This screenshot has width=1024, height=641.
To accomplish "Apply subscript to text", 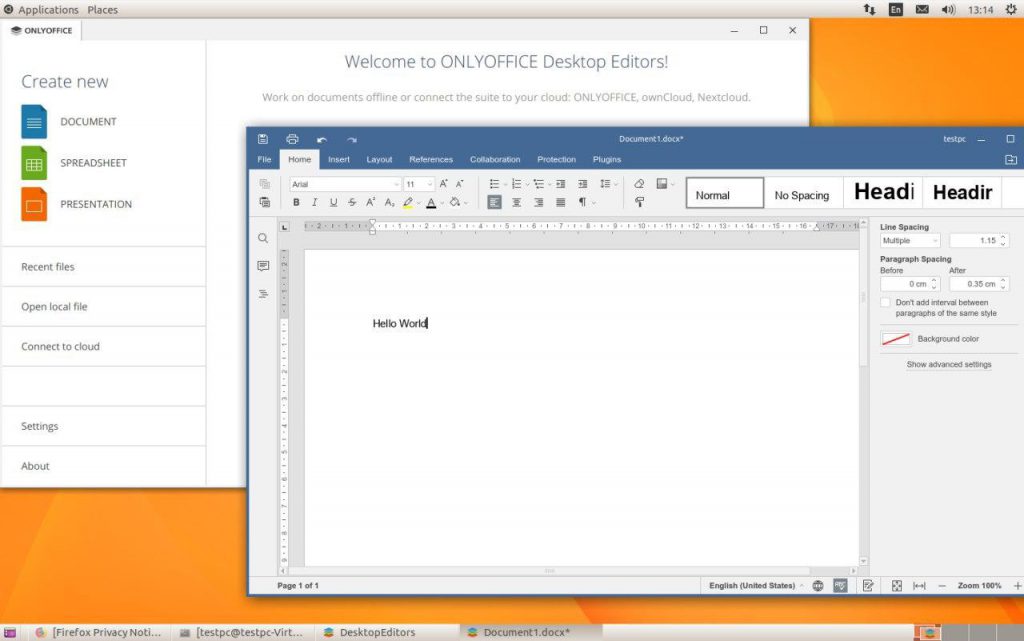I will click(x=389, y=202).
